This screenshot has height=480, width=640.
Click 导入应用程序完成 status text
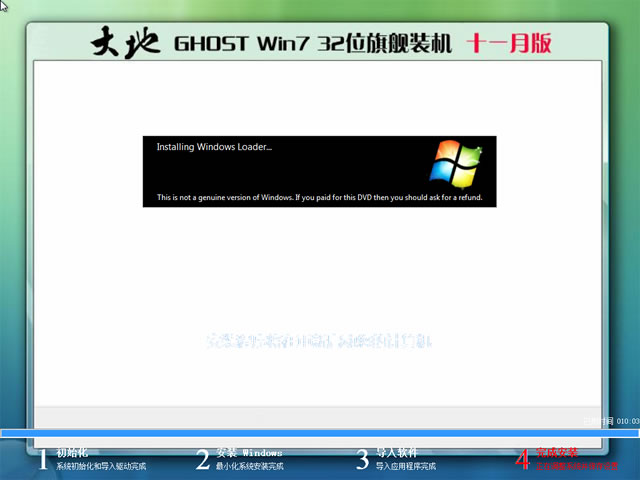tap(406, 466)
